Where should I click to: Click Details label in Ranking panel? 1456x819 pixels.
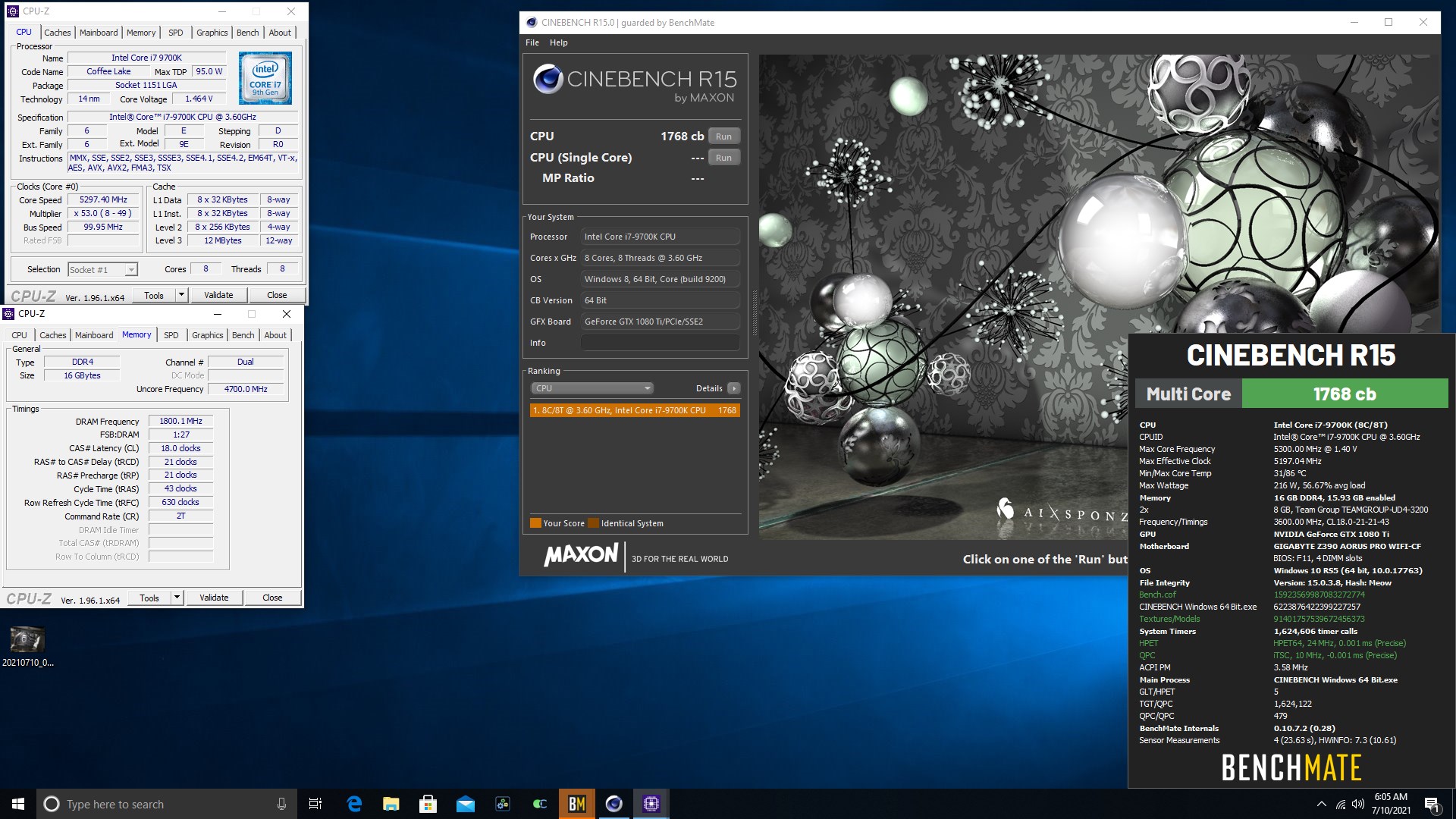click(709, 388)
